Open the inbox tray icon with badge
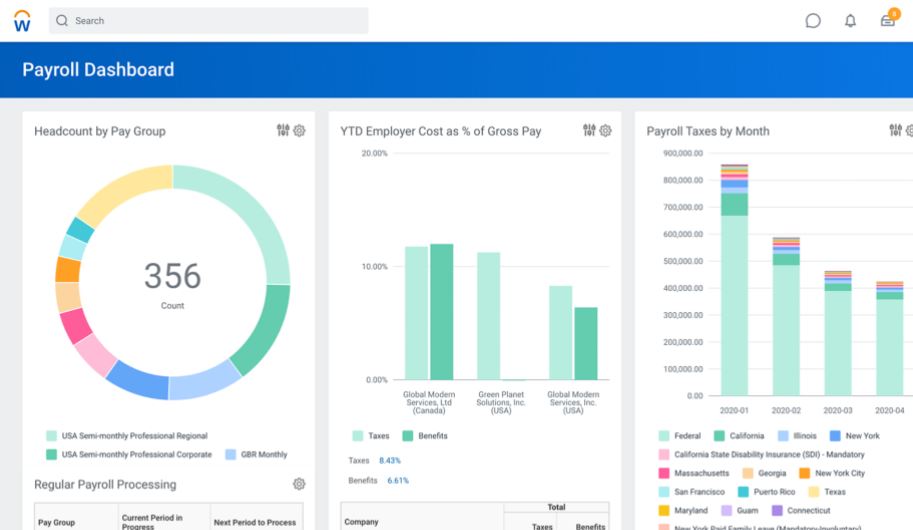The height and width of the screenshot is (530, 913). 889,19
